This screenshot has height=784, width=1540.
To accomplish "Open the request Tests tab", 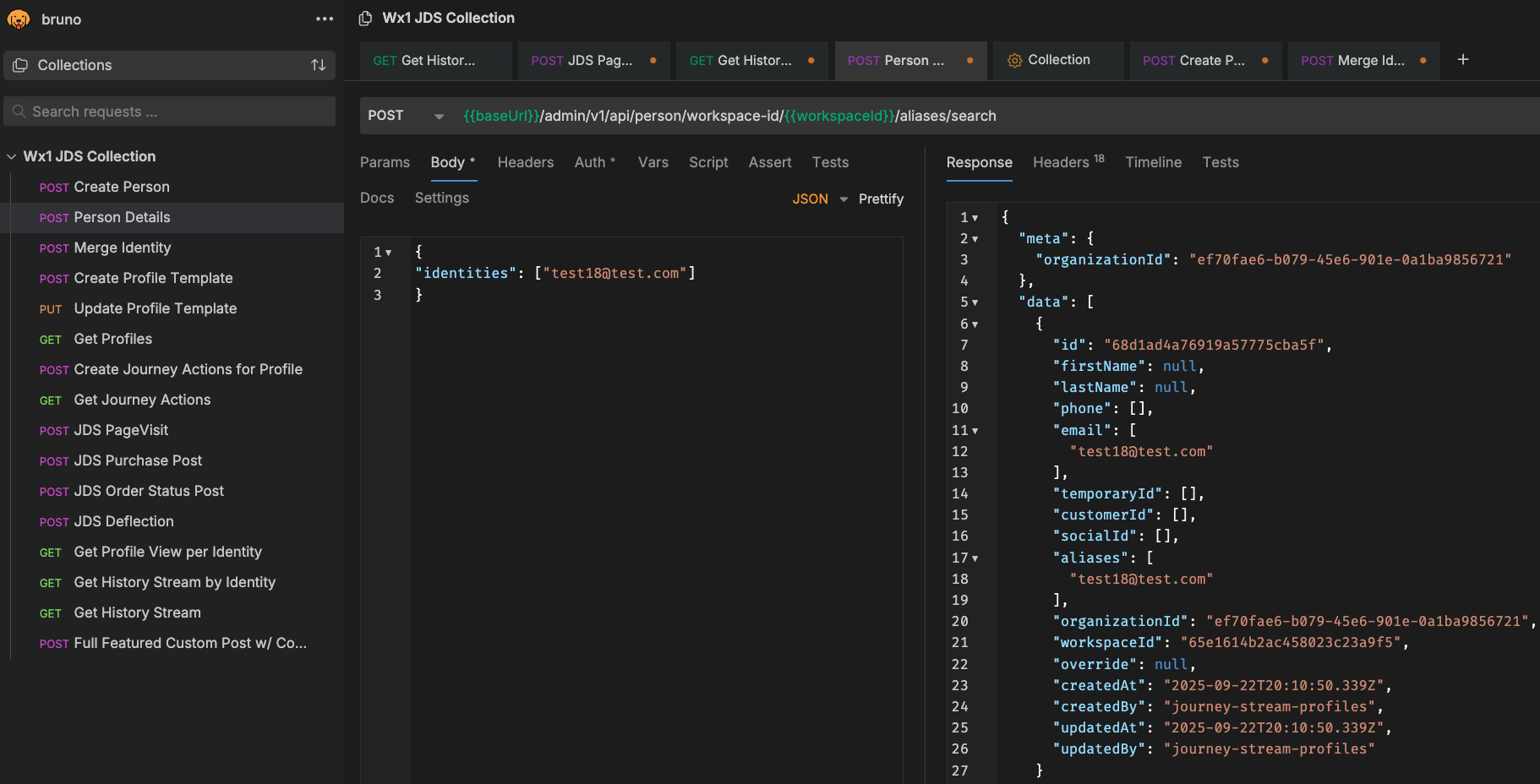I will [x=830, y=162].
